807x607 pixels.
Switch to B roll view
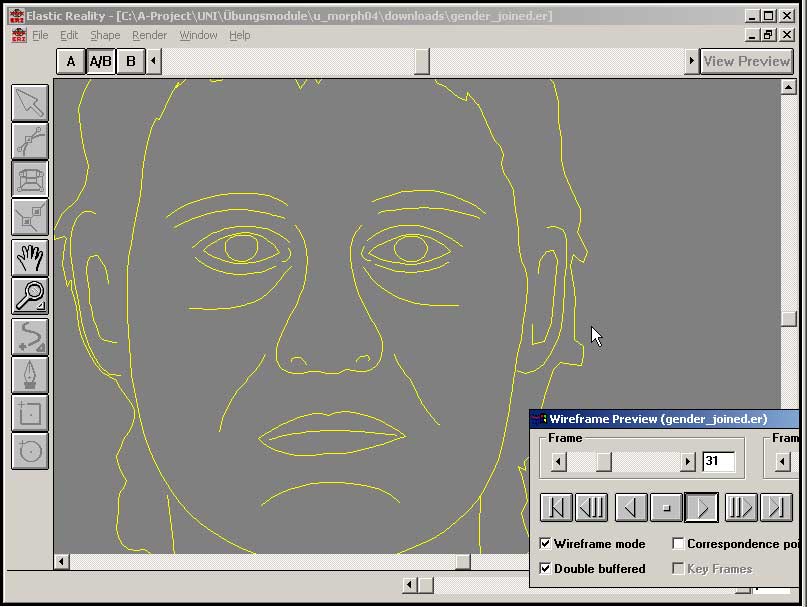click(131, 62)
